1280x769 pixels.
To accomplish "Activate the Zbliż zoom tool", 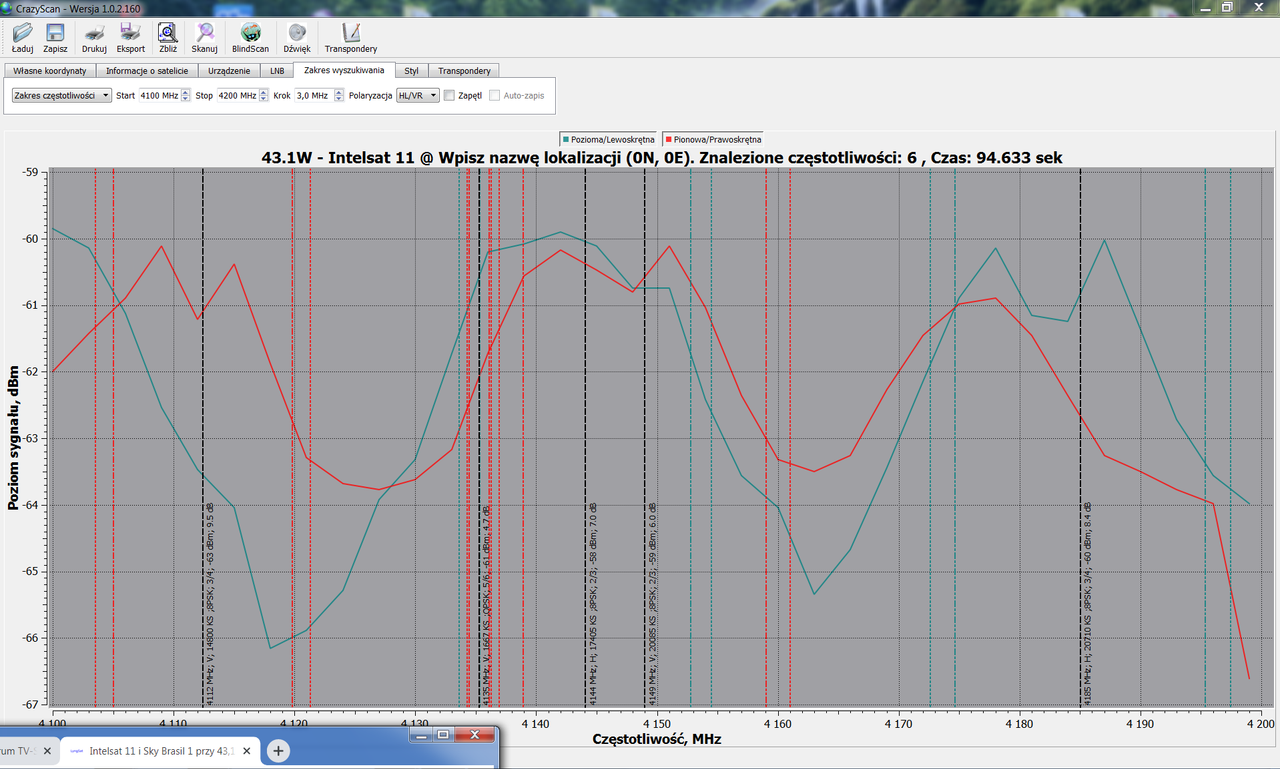I will click(x=168, y=33).
